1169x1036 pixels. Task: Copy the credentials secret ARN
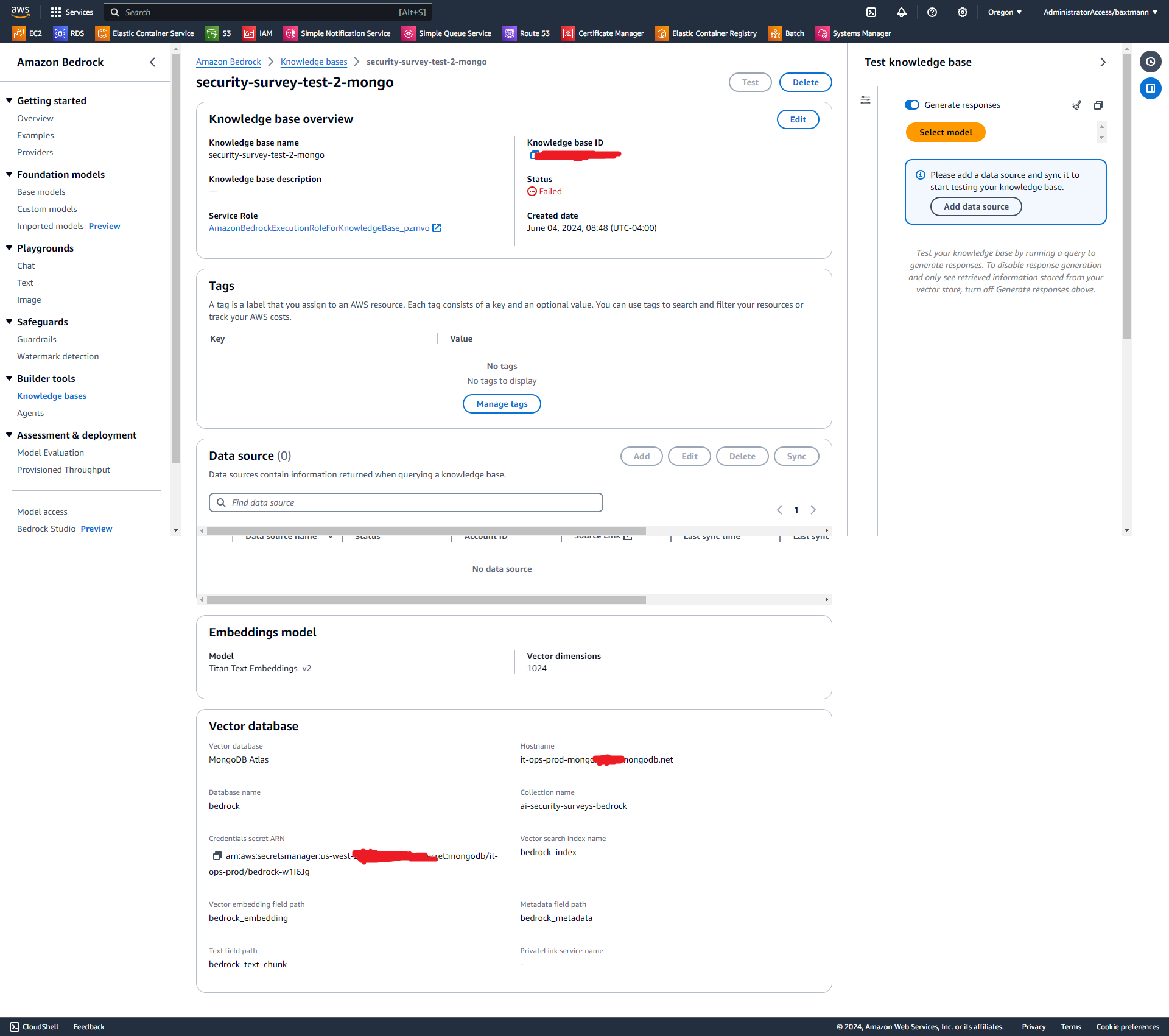tap(217, 856)
